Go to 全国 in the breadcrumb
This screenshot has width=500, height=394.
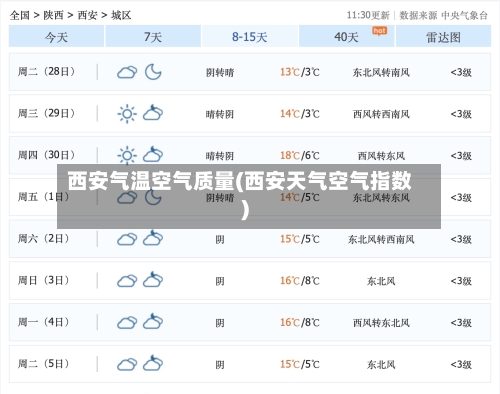pyautogui.click(x=20, y=15)
